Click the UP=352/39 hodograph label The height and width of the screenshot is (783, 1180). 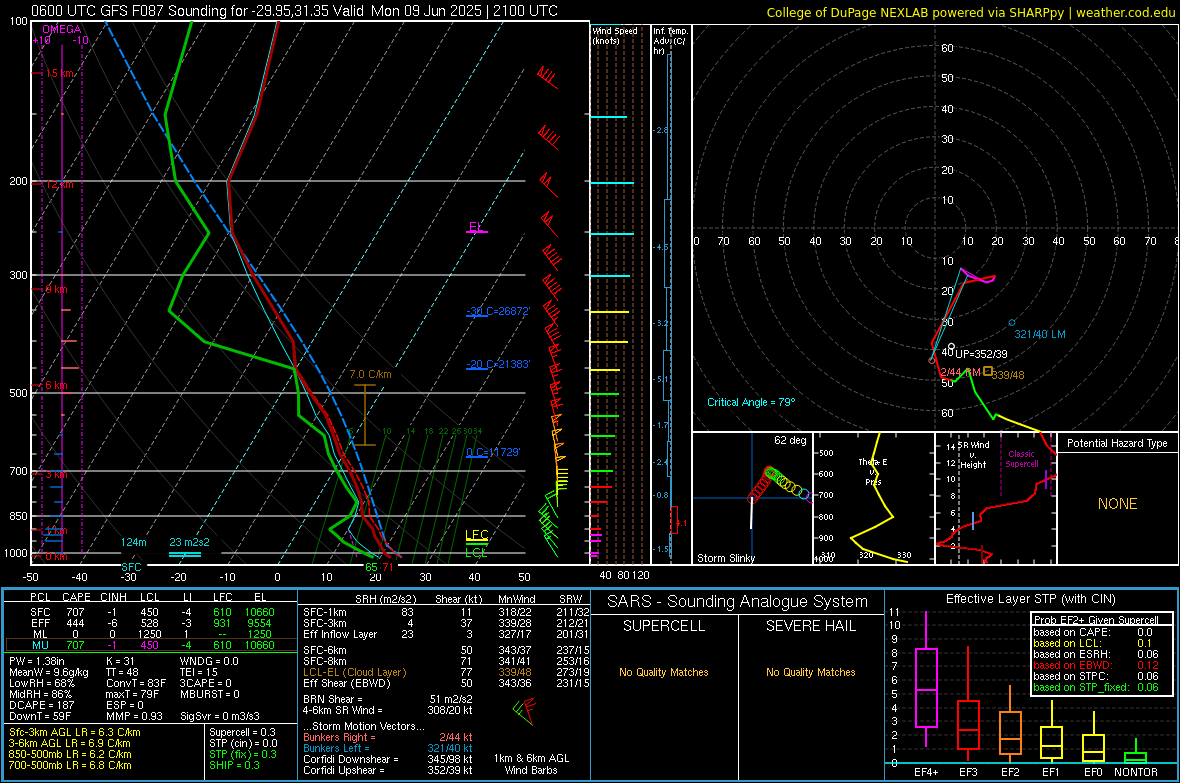[981, 354]
